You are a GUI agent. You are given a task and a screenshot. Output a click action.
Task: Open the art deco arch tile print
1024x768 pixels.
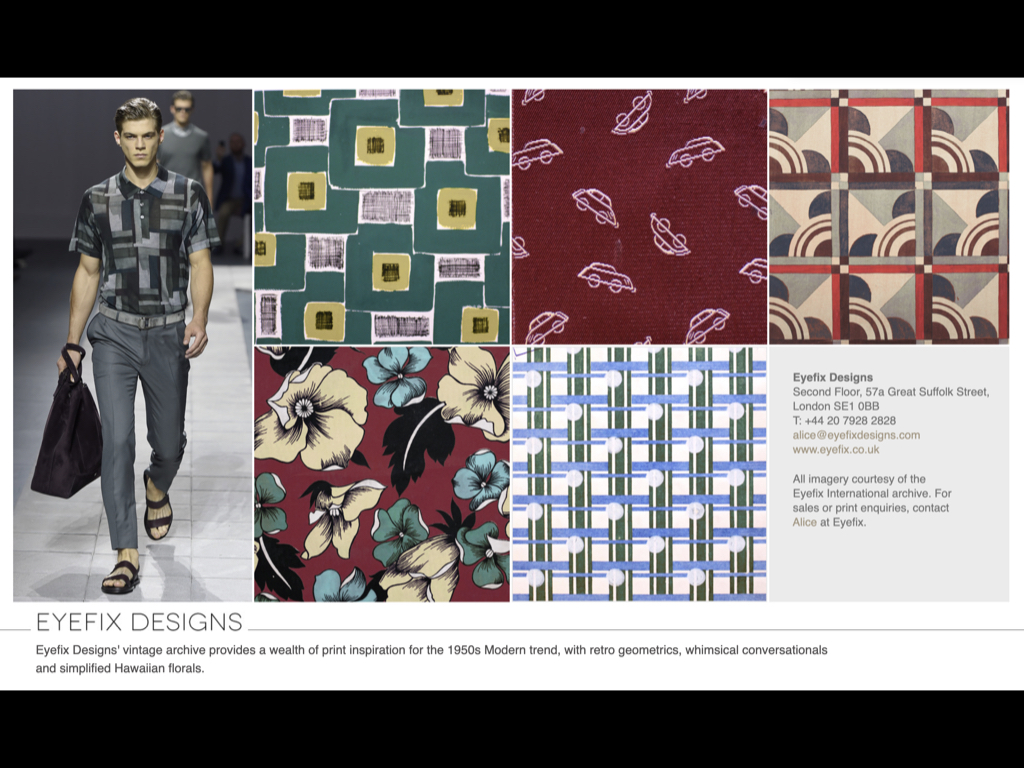pos(888,216)
